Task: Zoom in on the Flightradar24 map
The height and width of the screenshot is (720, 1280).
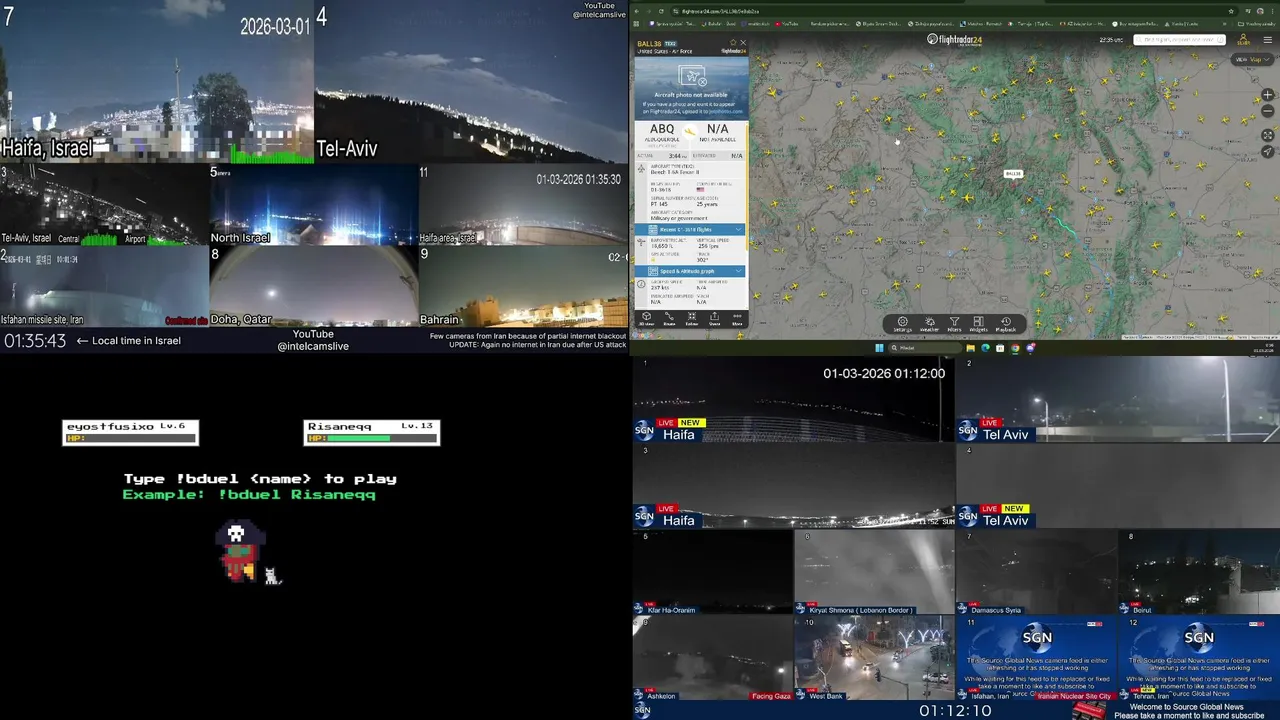Action: click(1268, 95)
